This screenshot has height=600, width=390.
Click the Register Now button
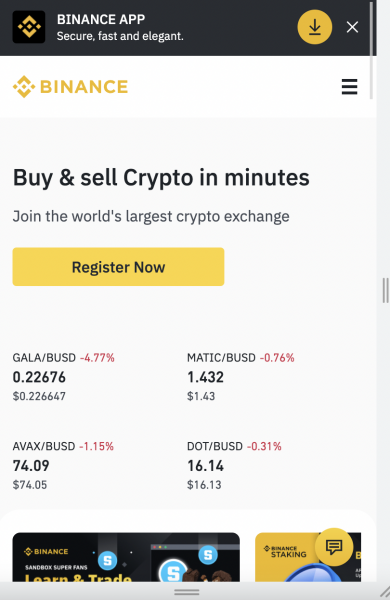click(118, 267)
